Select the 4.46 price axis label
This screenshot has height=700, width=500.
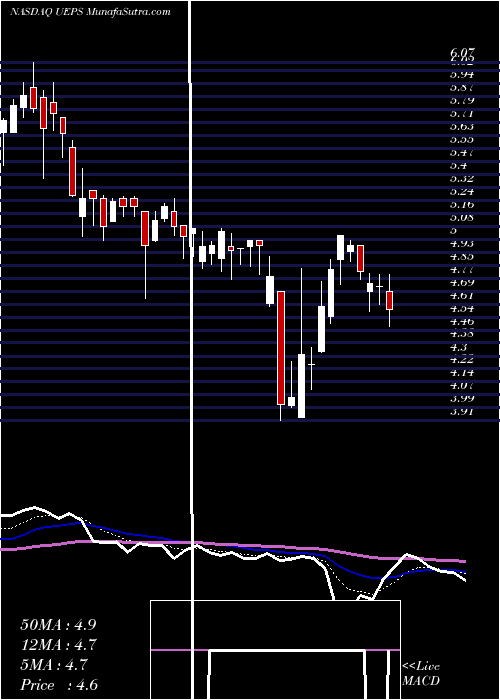[x=462, y=321]
